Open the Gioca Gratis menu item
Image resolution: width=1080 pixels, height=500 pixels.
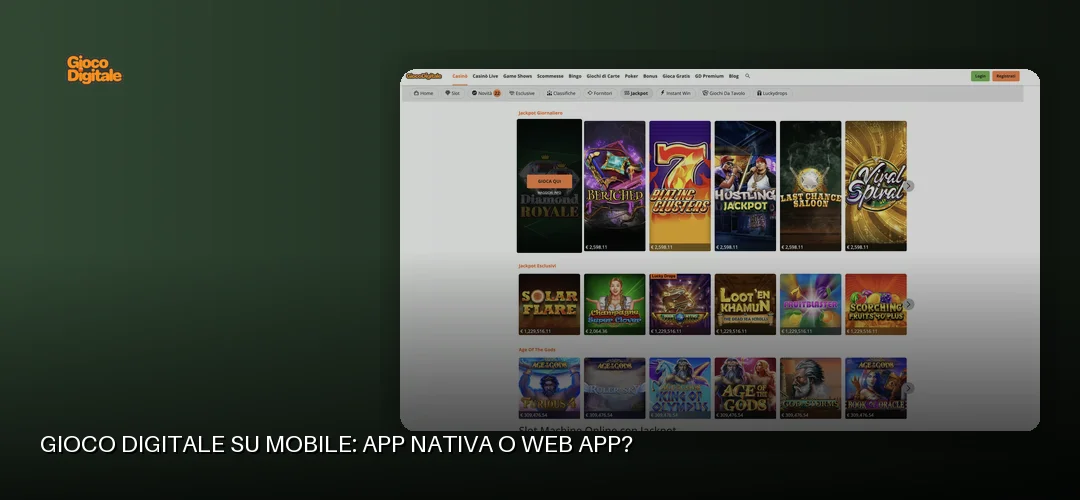click(676, 76)
